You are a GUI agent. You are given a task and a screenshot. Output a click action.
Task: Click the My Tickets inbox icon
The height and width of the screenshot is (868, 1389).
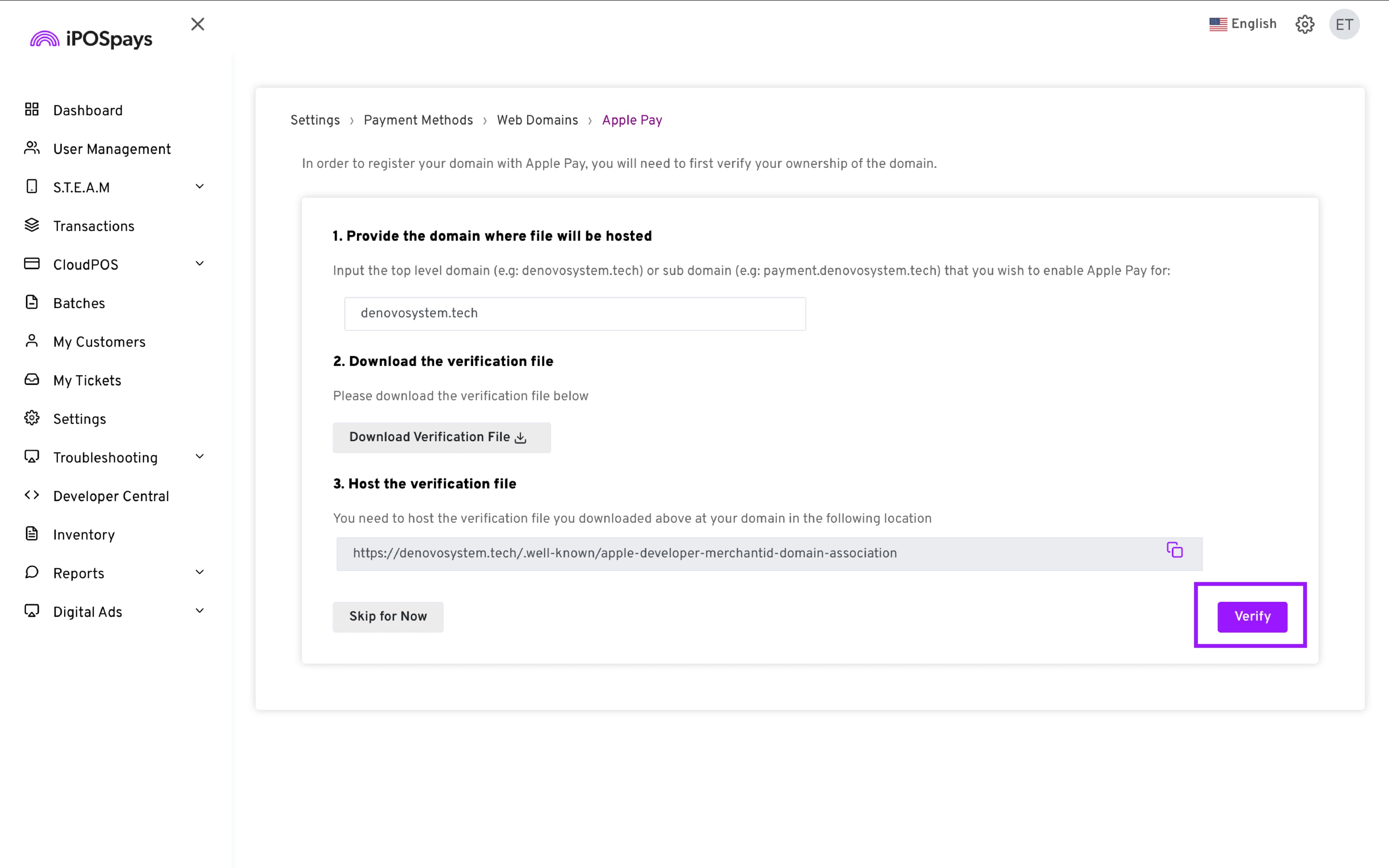point(32,379)
